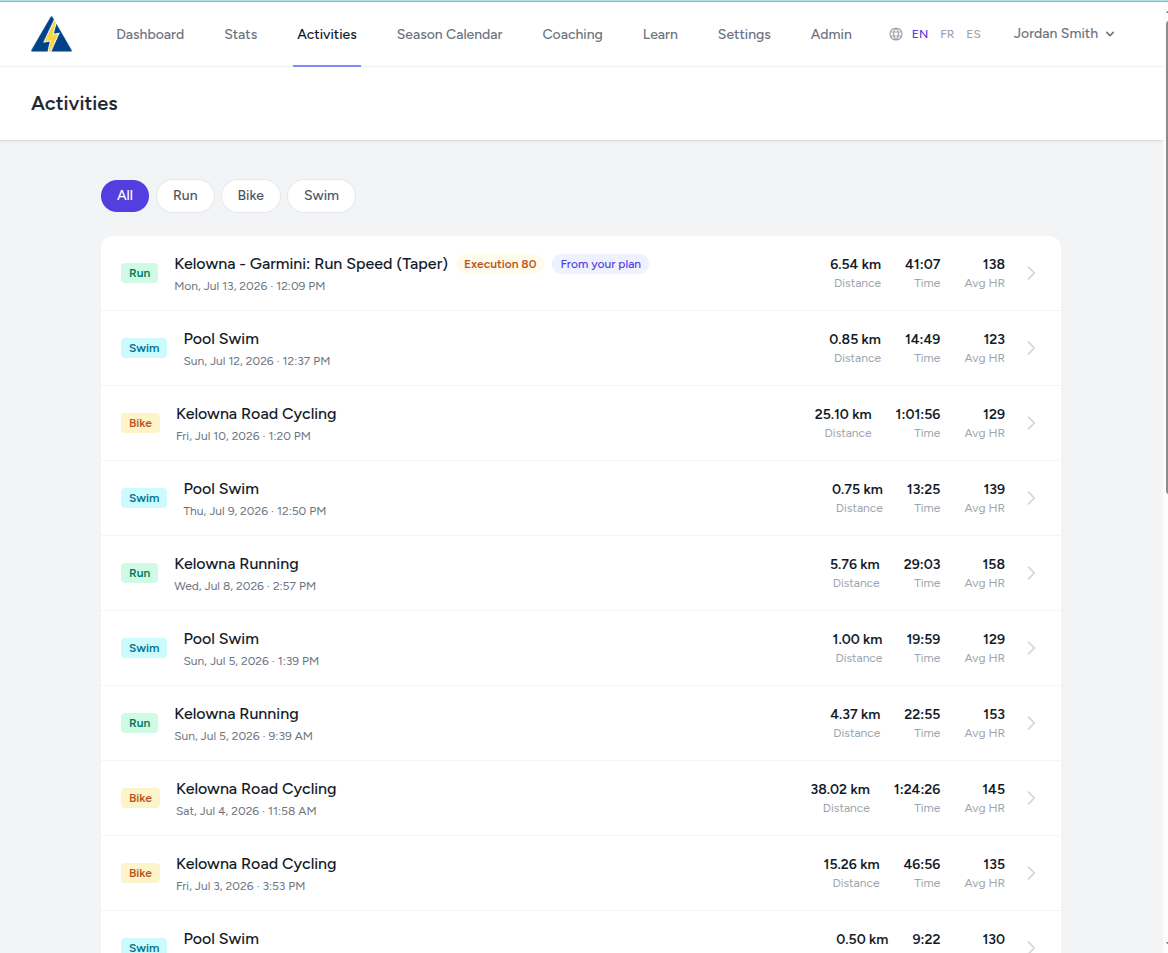This screenshot has width=1168, height=953.
Task: Click the 1:24:26 time value
Action: (917, 789)
